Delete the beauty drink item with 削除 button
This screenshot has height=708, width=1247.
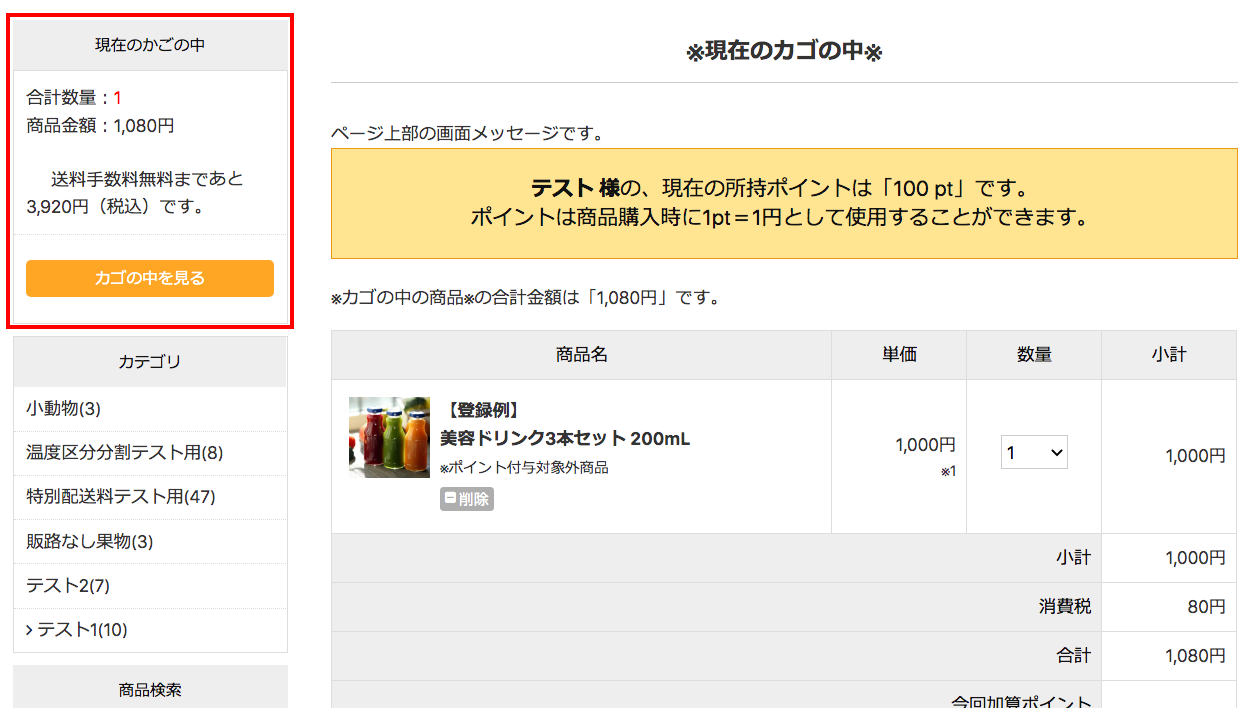click(467, 499)
